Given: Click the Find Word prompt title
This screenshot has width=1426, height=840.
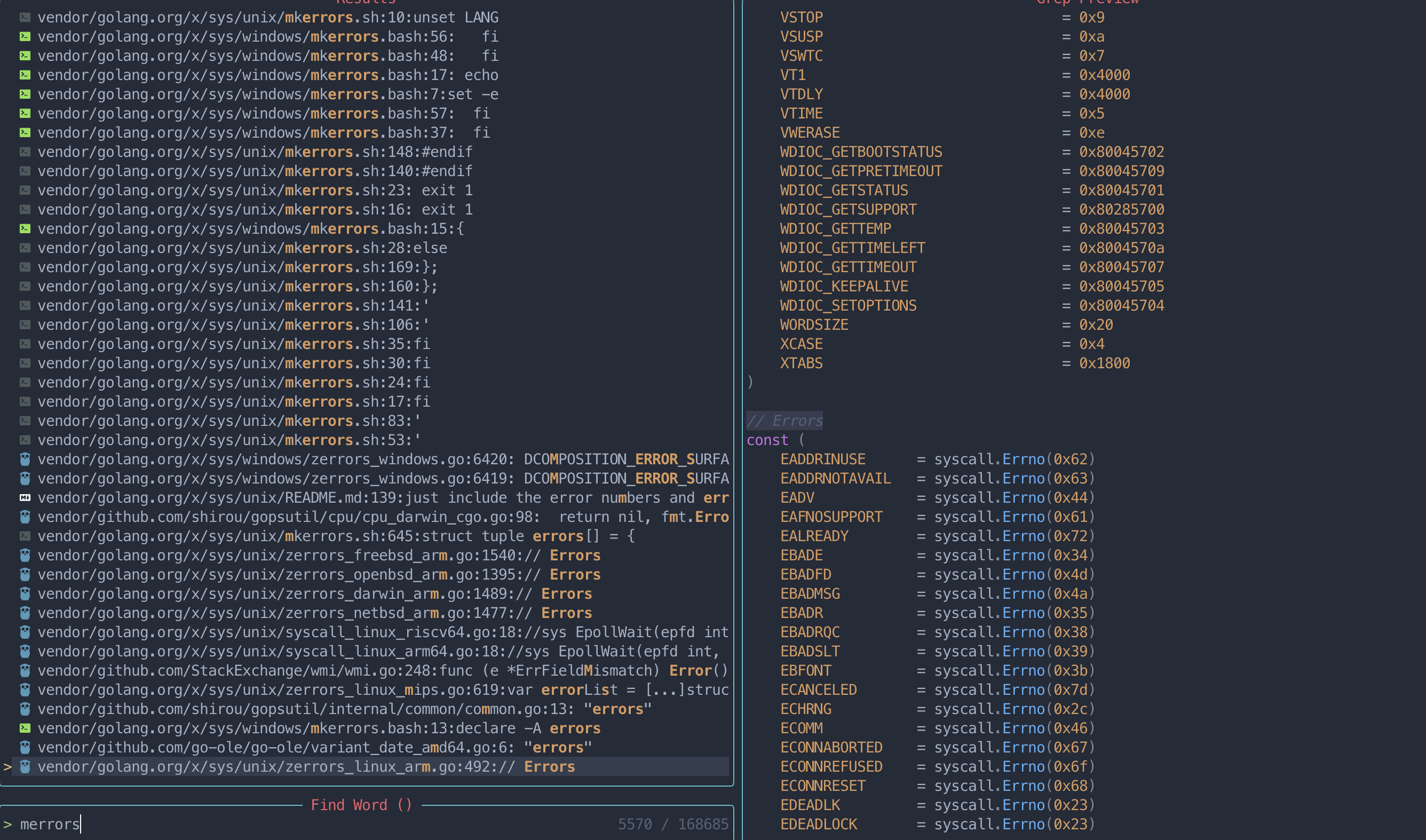Looking at the screenshot, I should pos(362,805).
